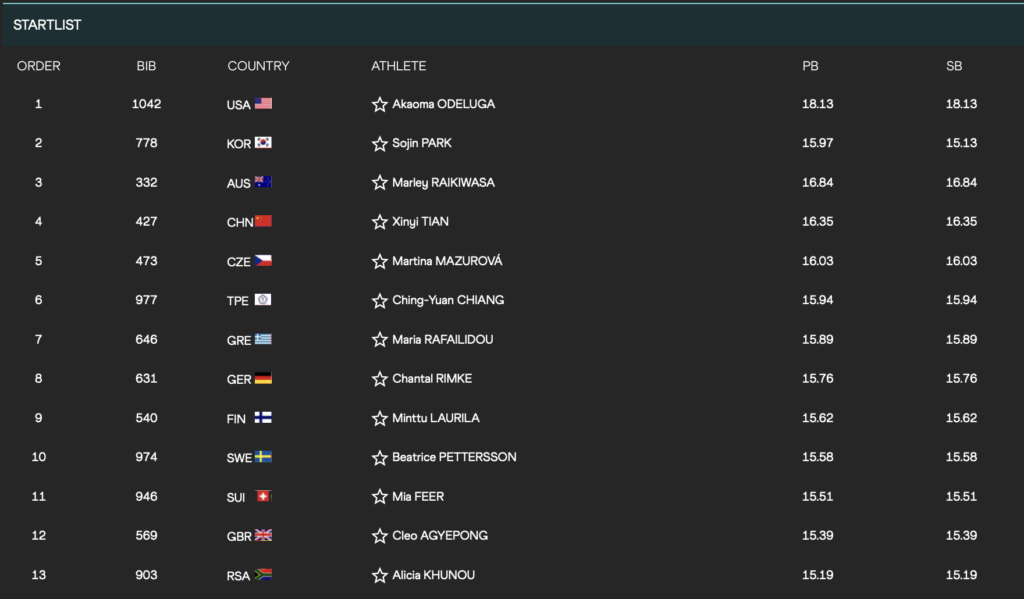Sort by the SB column header
Image resolution: width=1024 pixels, height=599 pixels.
954,66
